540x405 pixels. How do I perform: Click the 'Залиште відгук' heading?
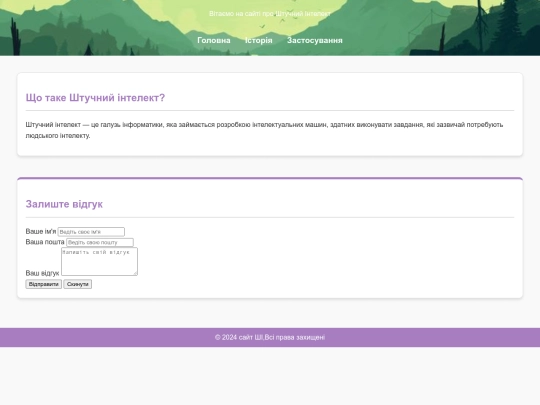coord(64,204)
